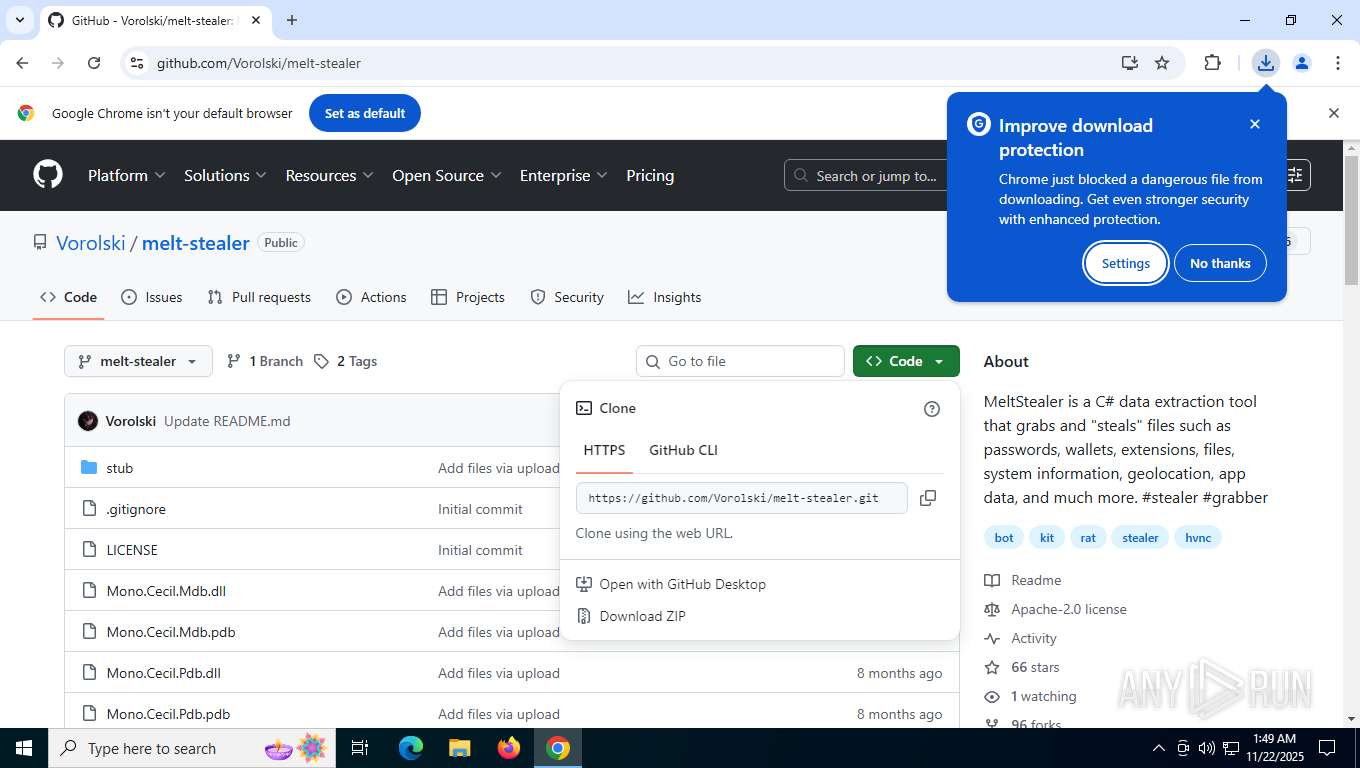Open the melt-stealer branch dropdown
The image size is (1360, 768).
(138, 361)
